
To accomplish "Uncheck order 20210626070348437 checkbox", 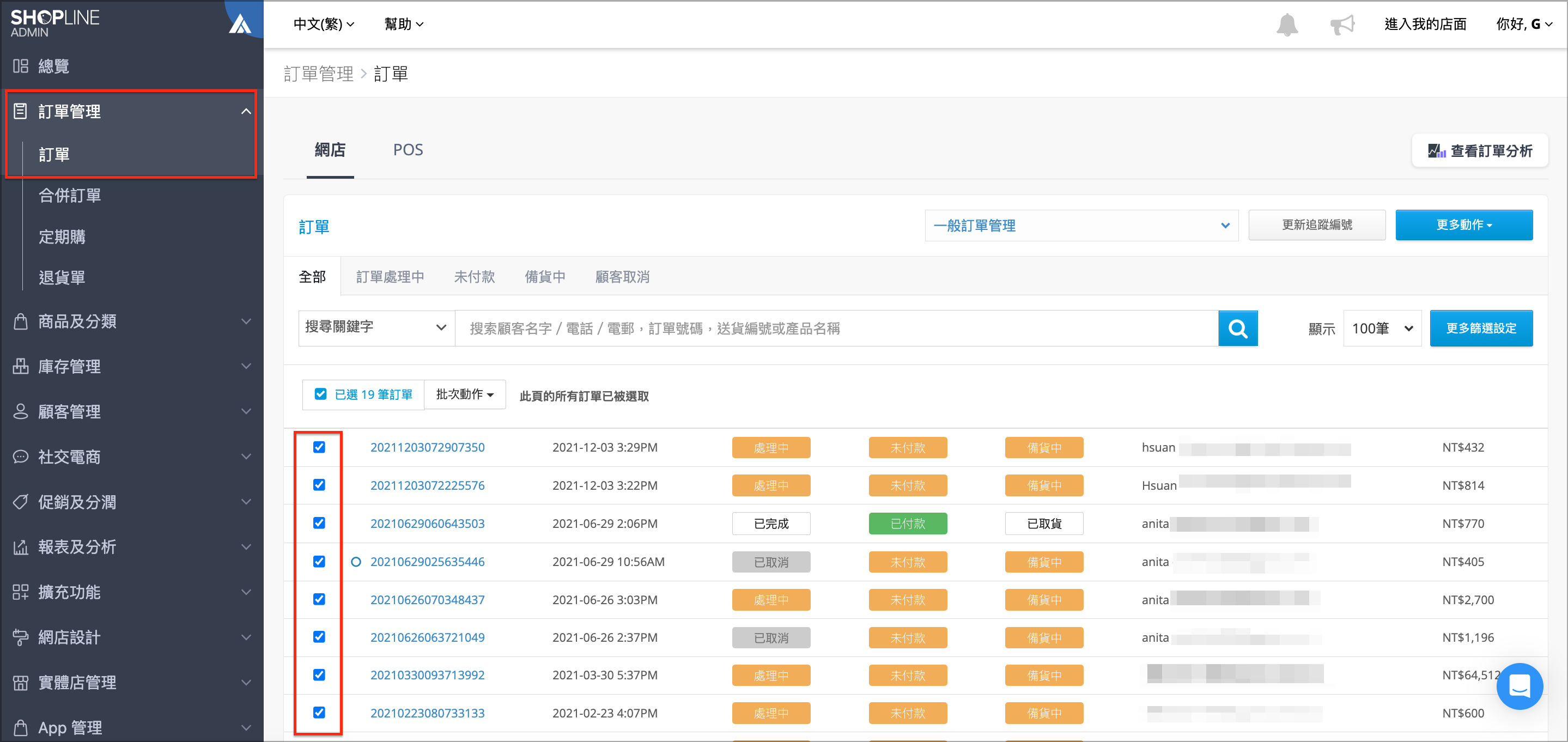I will pos(319,600).
